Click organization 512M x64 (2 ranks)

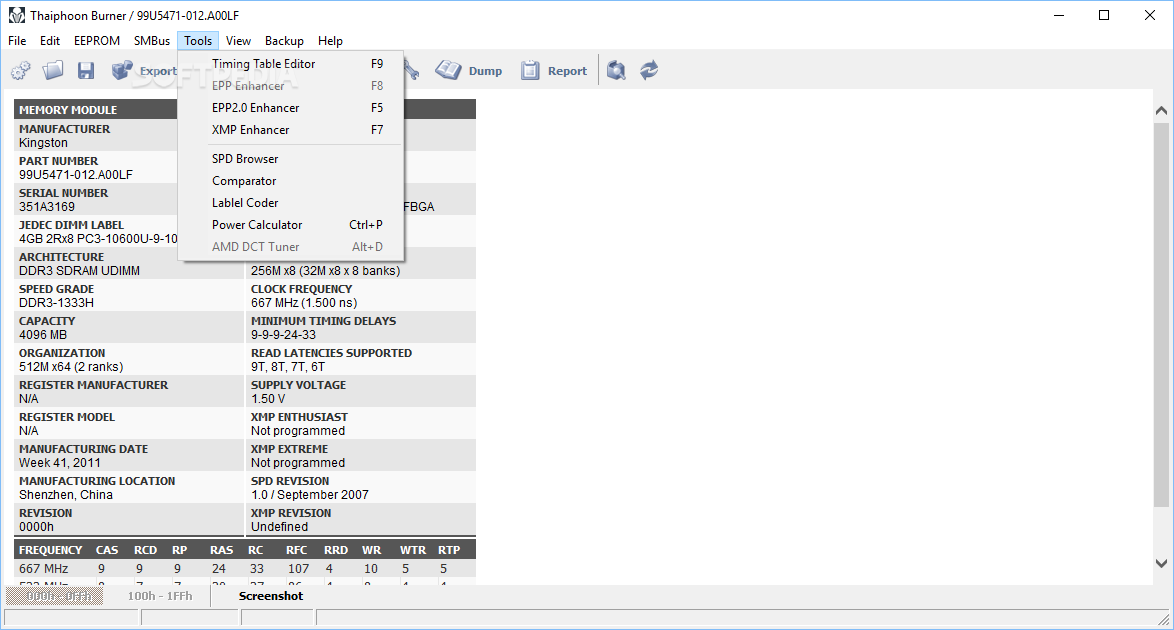71,366
